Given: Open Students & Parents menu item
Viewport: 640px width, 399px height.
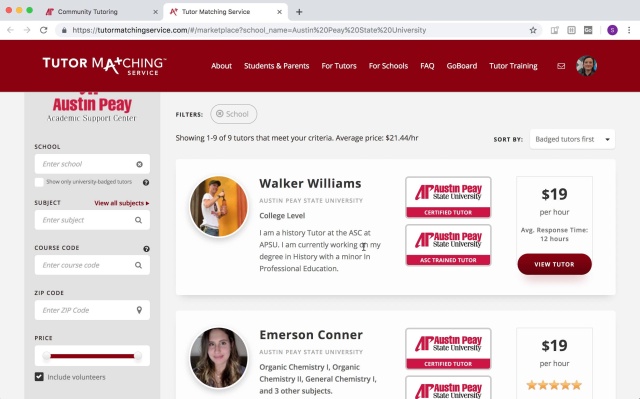Looking at the screenshot, I should coord(276,66).
